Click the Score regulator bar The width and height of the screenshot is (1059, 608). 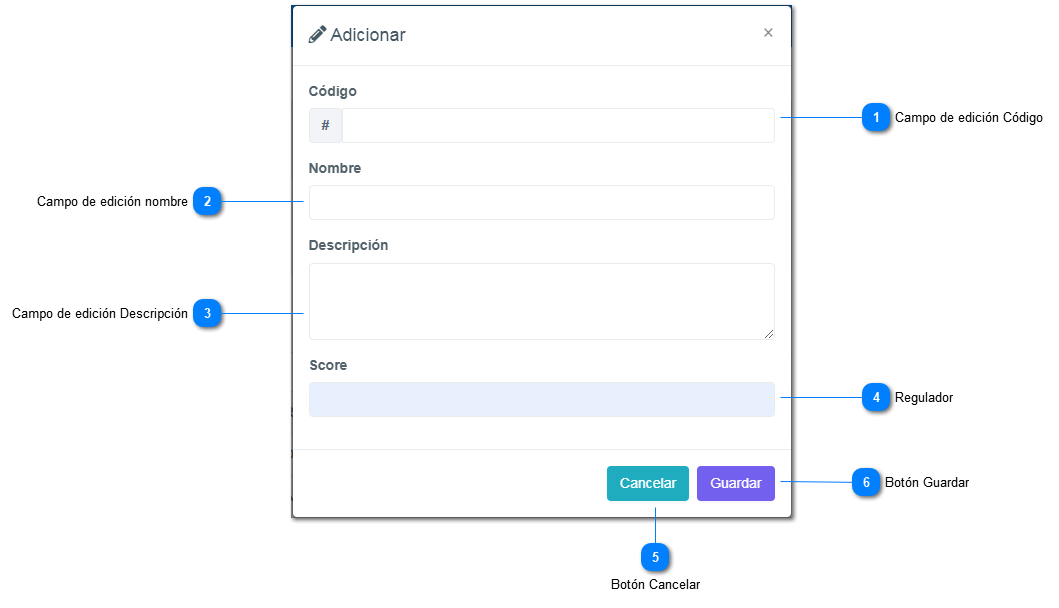point(542,399)
